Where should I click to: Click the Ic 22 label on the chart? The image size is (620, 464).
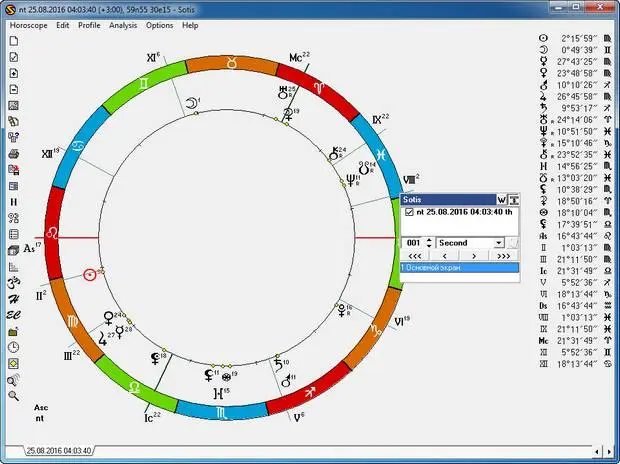click(x=152, y=417)
